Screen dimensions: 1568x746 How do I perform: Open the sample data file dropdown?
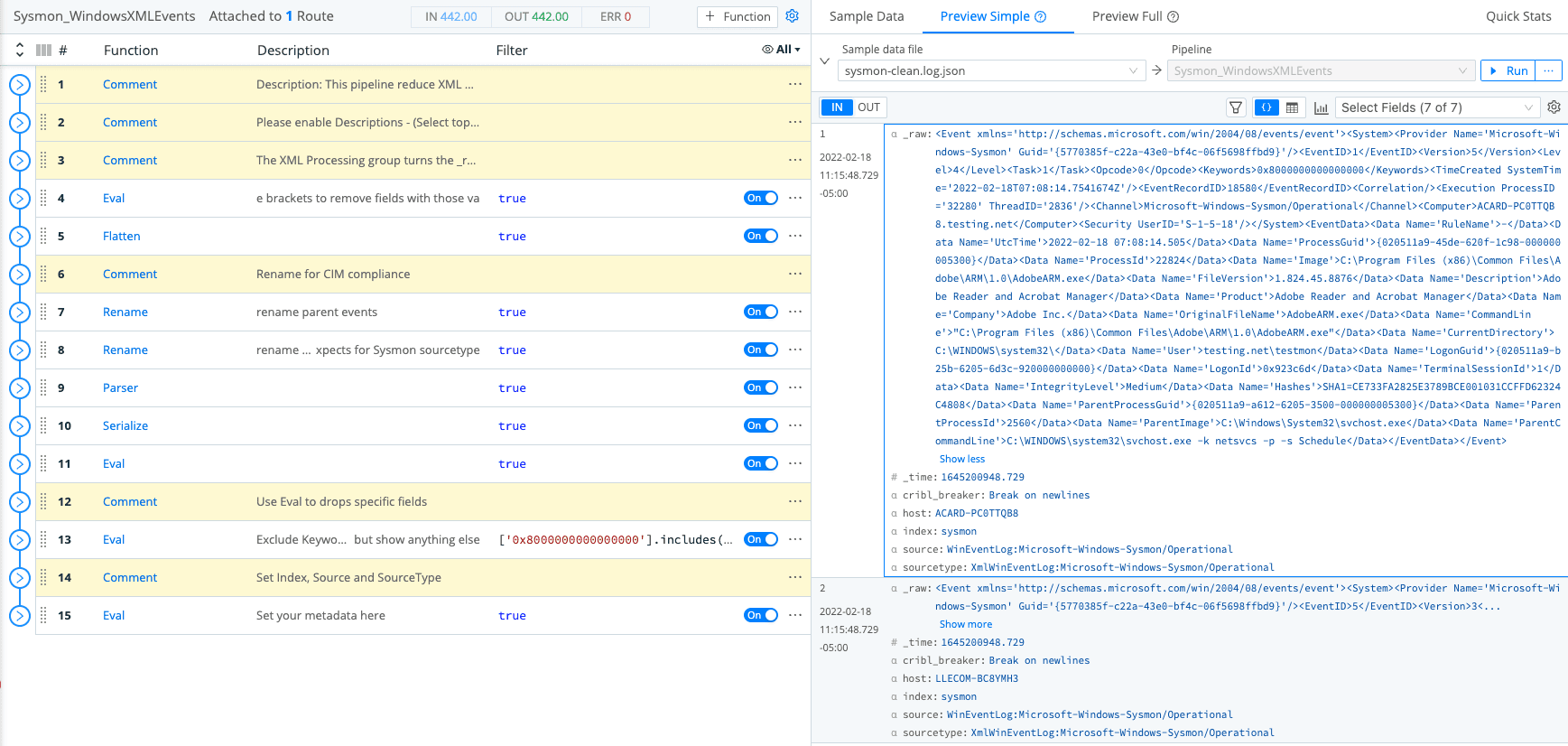[x=991, y=71]
